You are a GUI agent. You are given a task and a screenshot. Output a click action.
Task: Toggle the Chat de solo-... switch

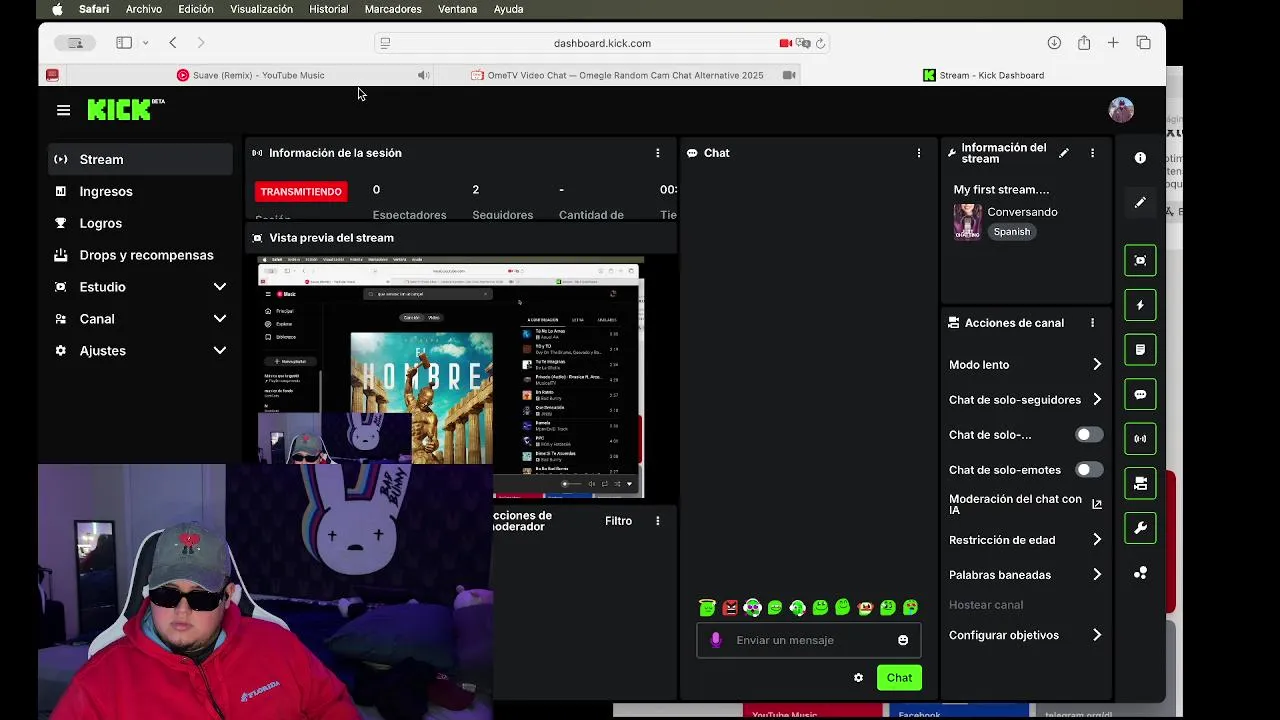(x=1089, y=435)
